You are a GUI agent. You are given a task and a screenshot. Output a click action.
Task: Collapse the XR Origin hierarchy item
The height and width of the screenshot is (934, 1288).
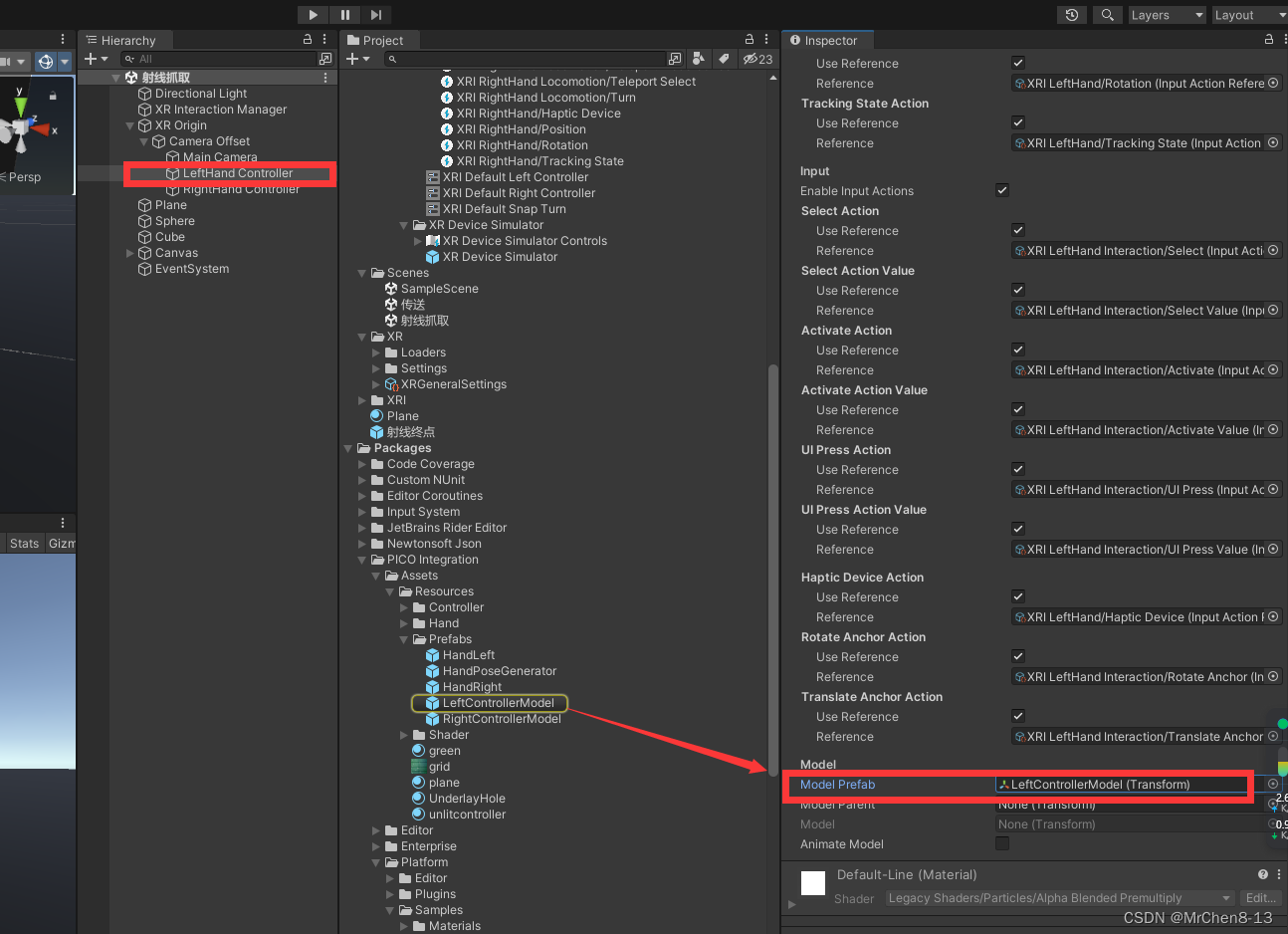coord(129,124)
